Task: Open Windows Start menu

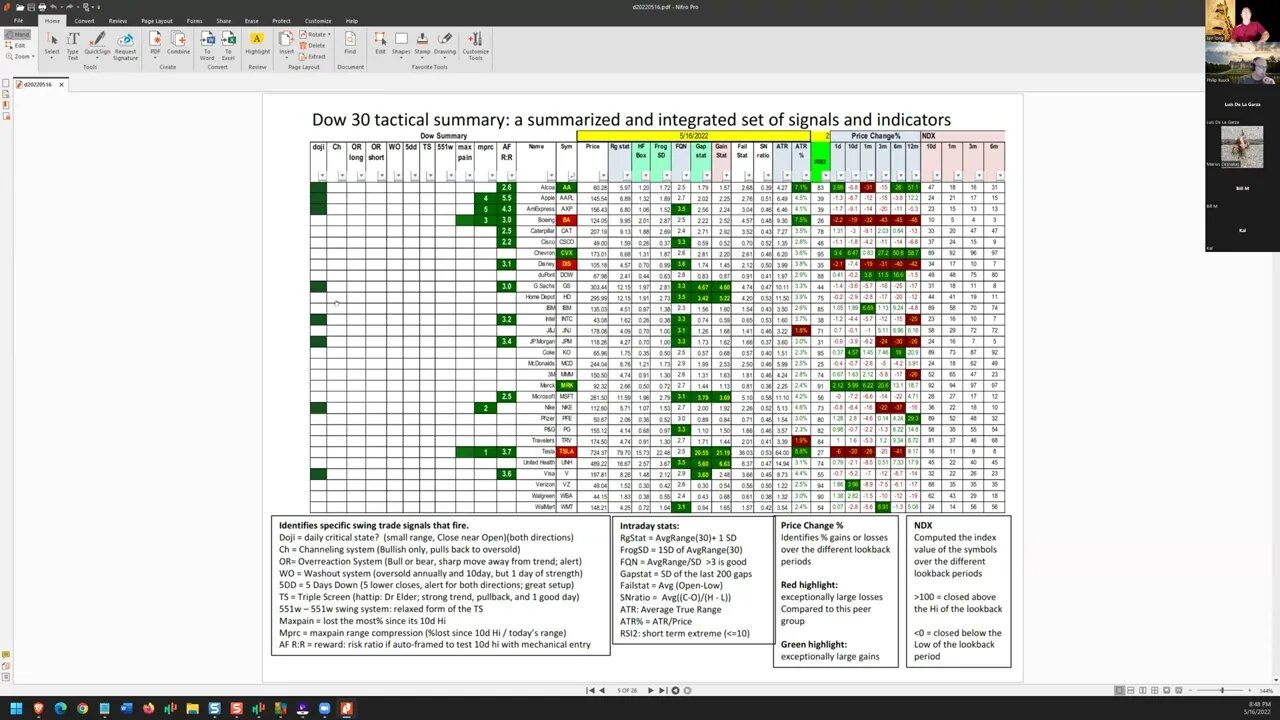Action: pyautogui.click(x=16, y=708)
